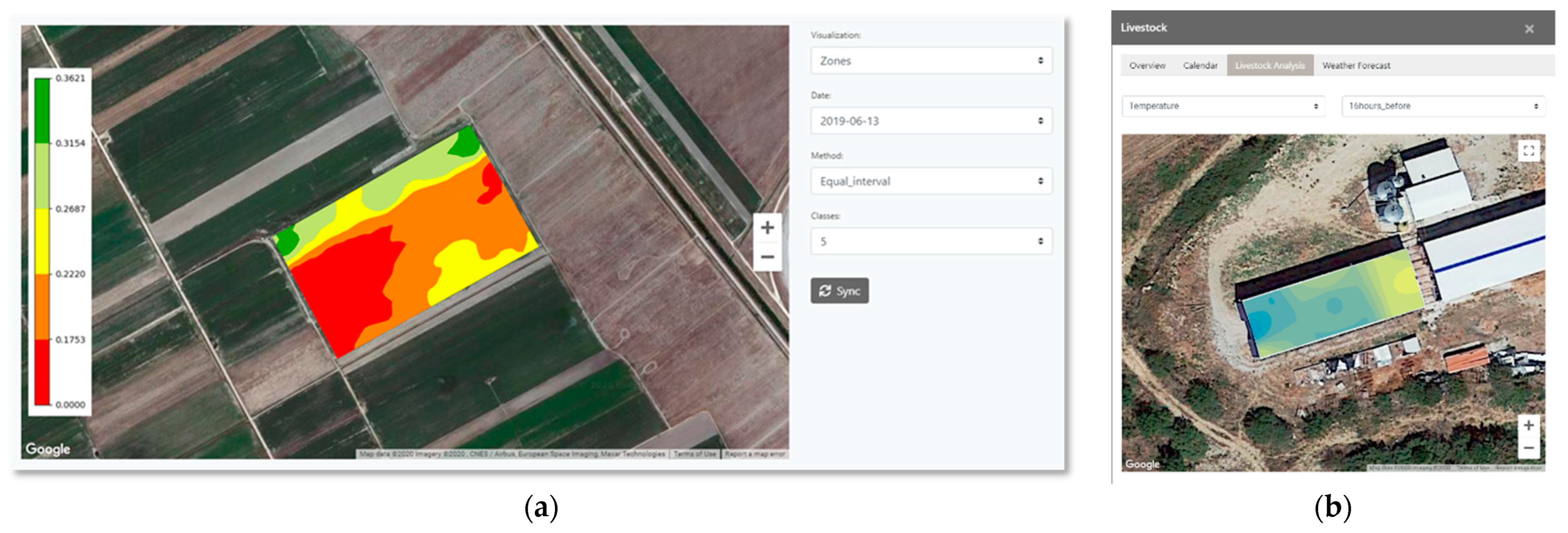Switch to the Overview tab

coord(1147,66)
